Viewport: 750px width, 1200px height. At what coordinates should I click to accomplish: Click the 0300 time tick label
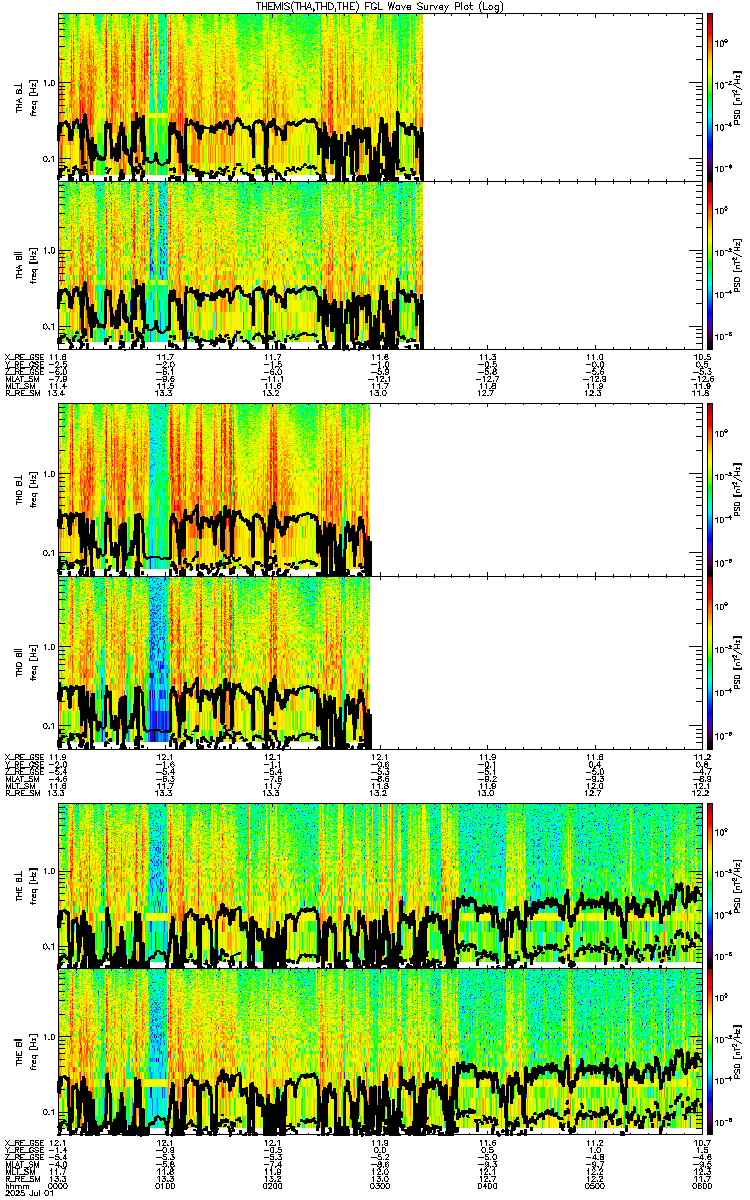click(x=379, y=1186)
